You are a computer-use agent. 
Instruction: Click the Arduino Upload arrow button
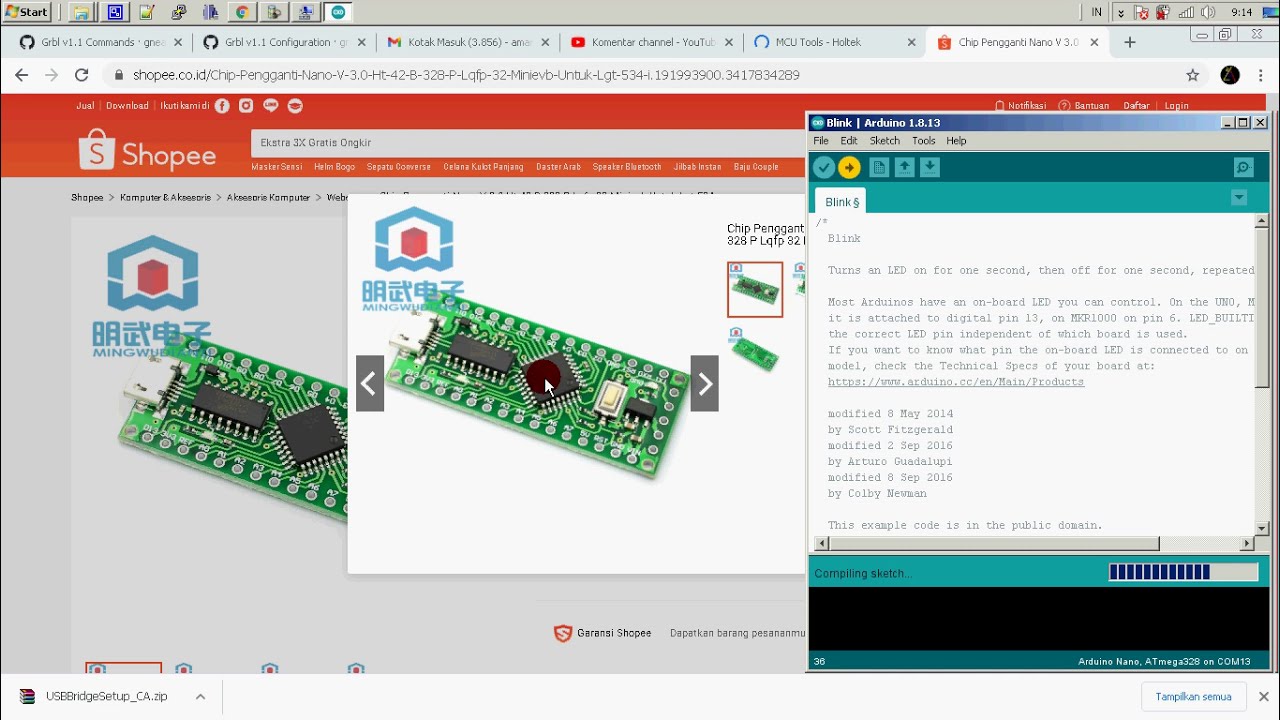849,168
